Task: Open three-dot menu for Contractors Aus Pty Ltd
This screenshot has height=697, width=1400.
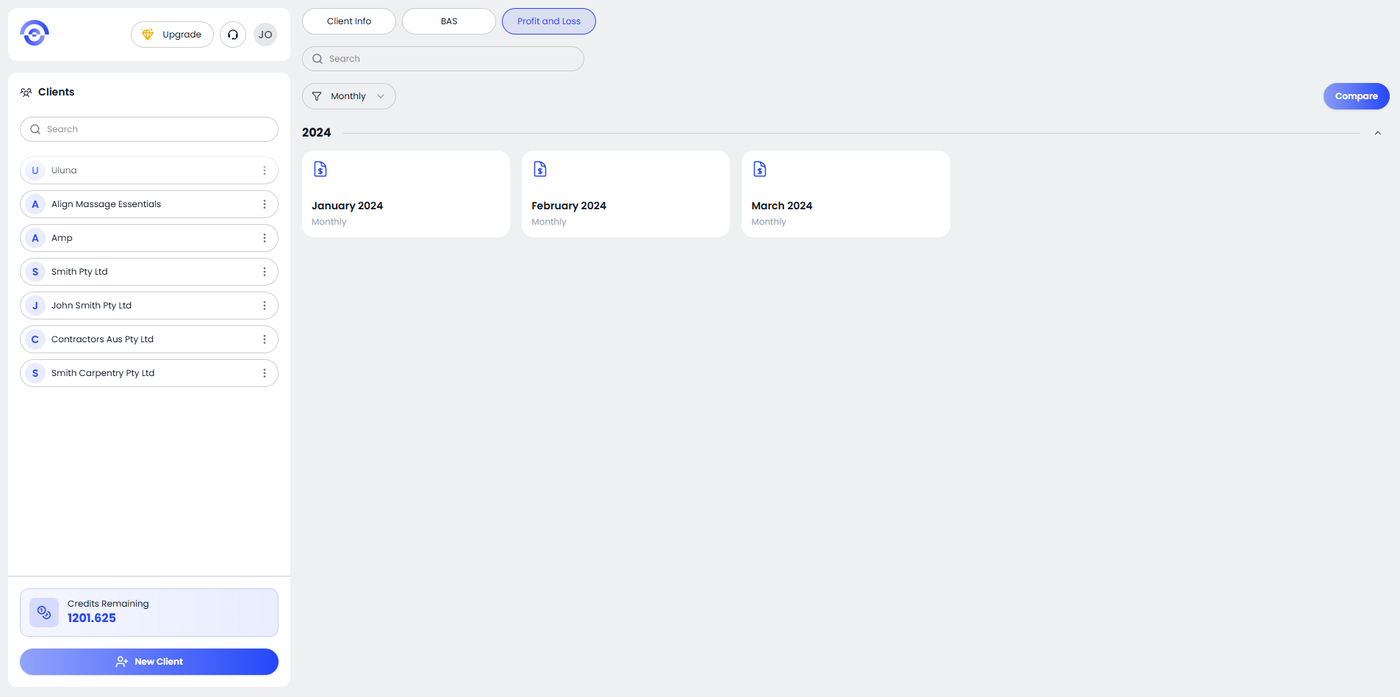Action: (265, 340)
